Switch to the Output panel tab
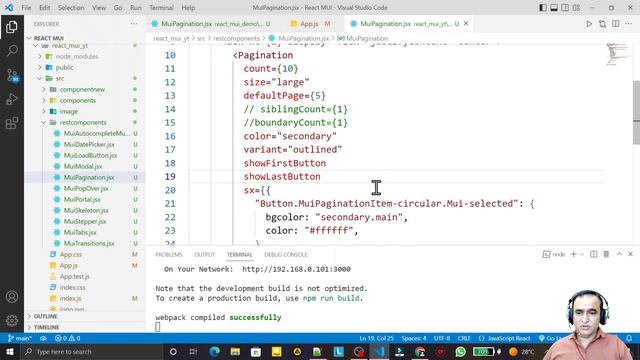 click(204, 255)
